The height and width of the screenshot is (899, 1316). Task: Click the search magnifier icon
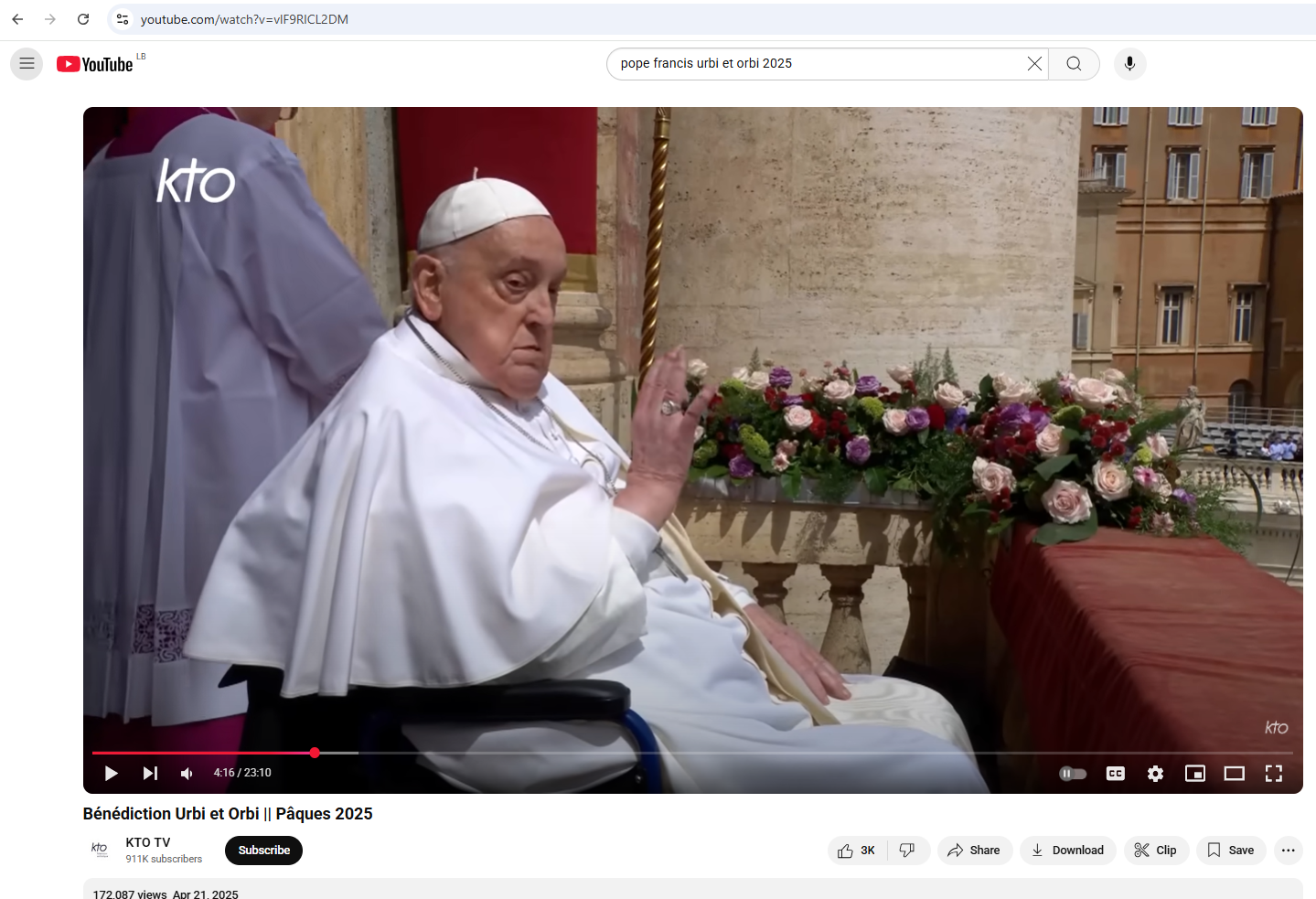click(1073, 63)
